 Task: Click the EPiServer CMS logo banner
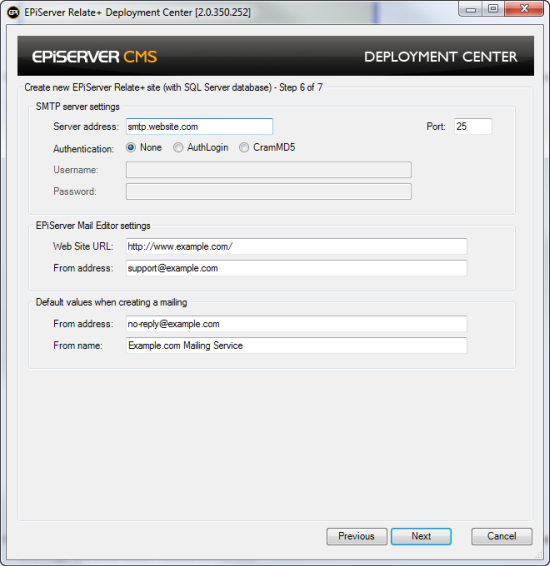[x=95, y=57]
